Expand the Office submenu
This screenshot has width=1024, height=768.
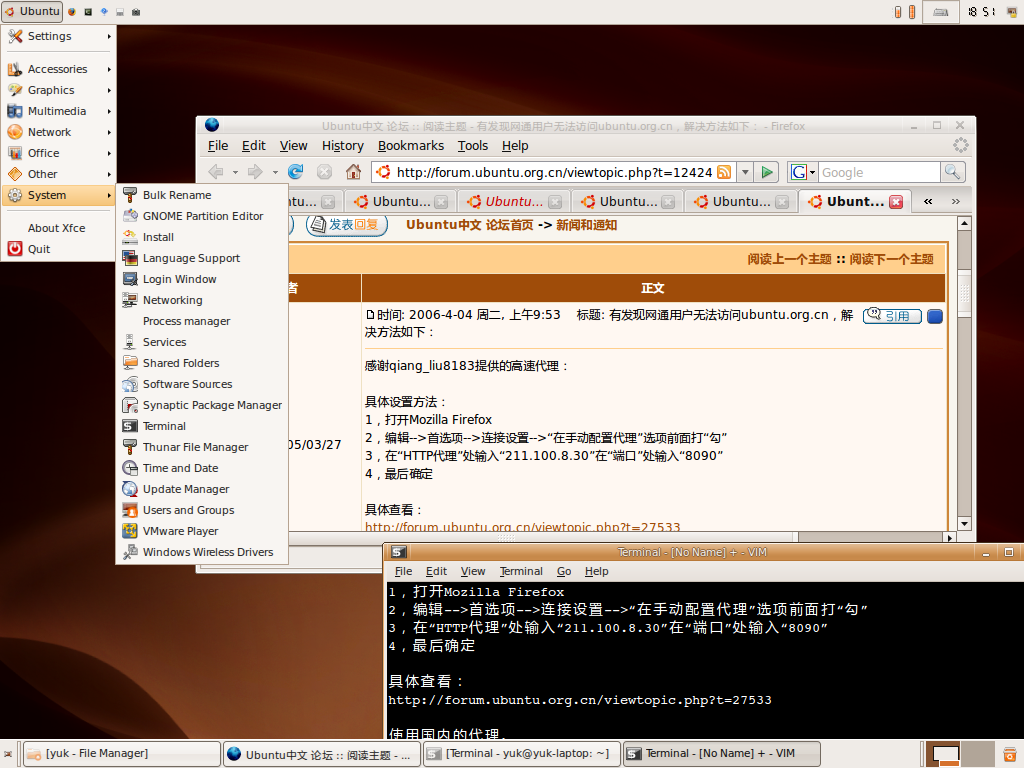pyautogui.click(x=58, y=153)
